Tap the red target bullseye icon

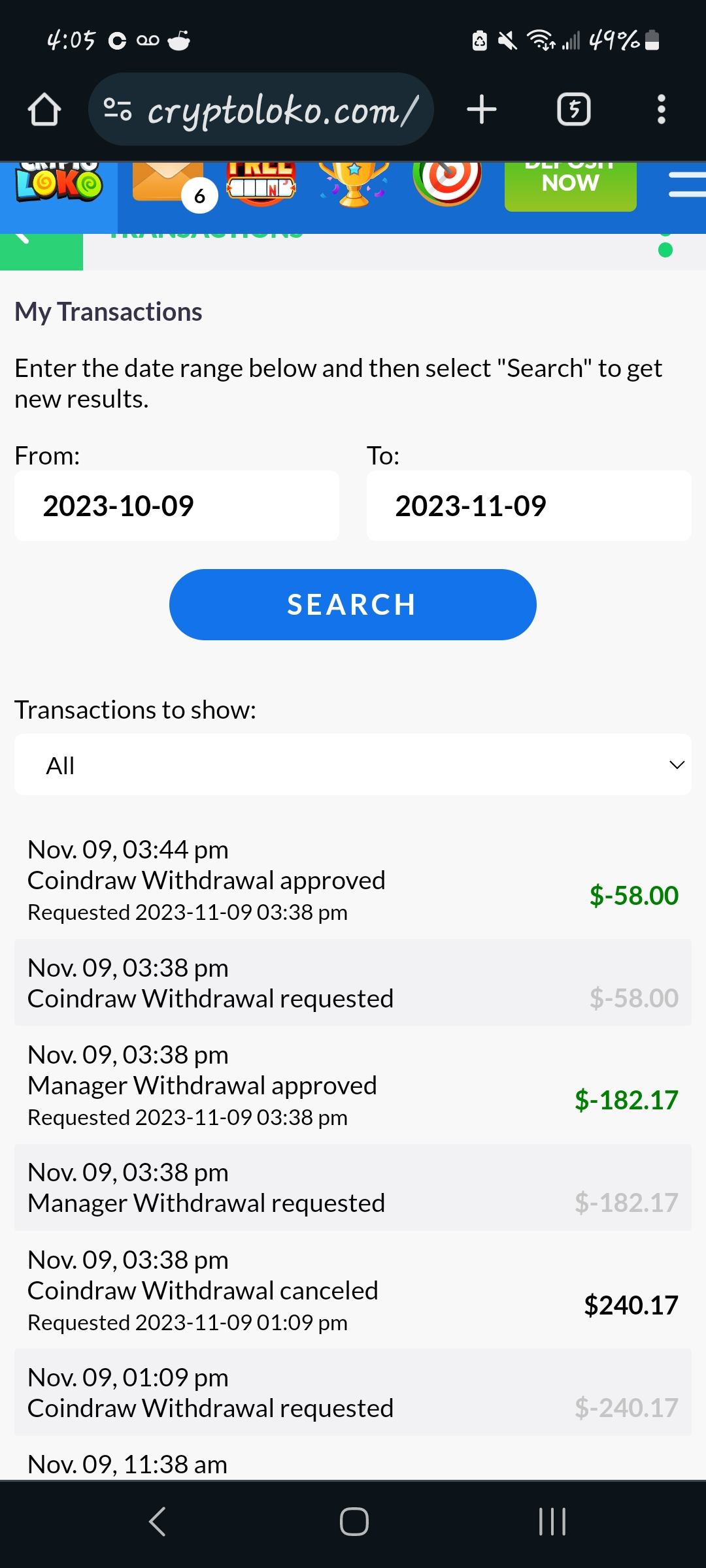click(x=447, y=182)
